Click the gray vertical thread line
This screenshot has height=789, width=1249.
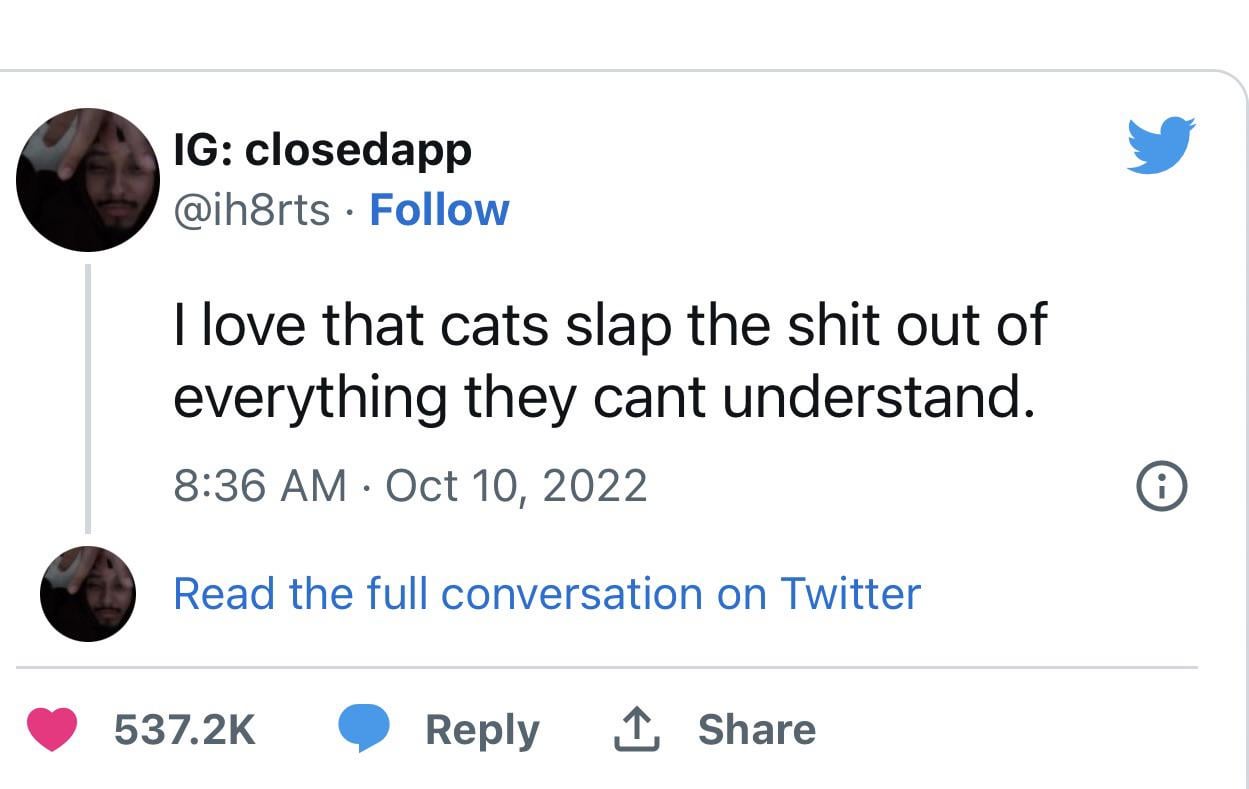click(x=88, y=398)
